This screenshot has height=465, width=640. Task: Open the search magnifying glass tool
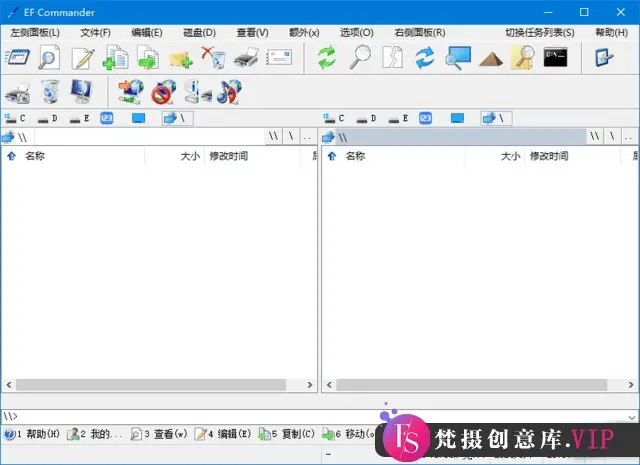point(360,57)
